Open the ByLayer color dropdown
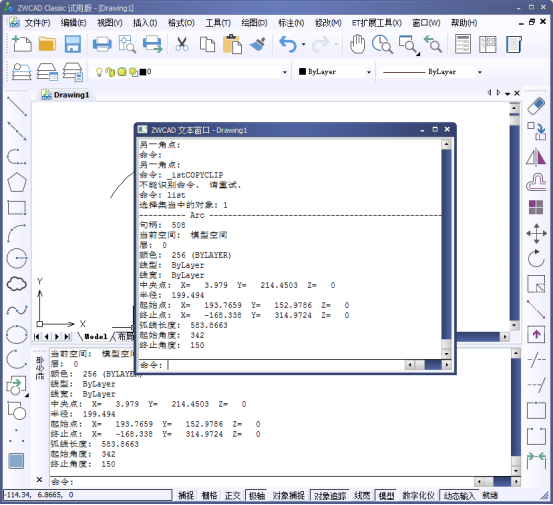 click(x=369, y=72)
